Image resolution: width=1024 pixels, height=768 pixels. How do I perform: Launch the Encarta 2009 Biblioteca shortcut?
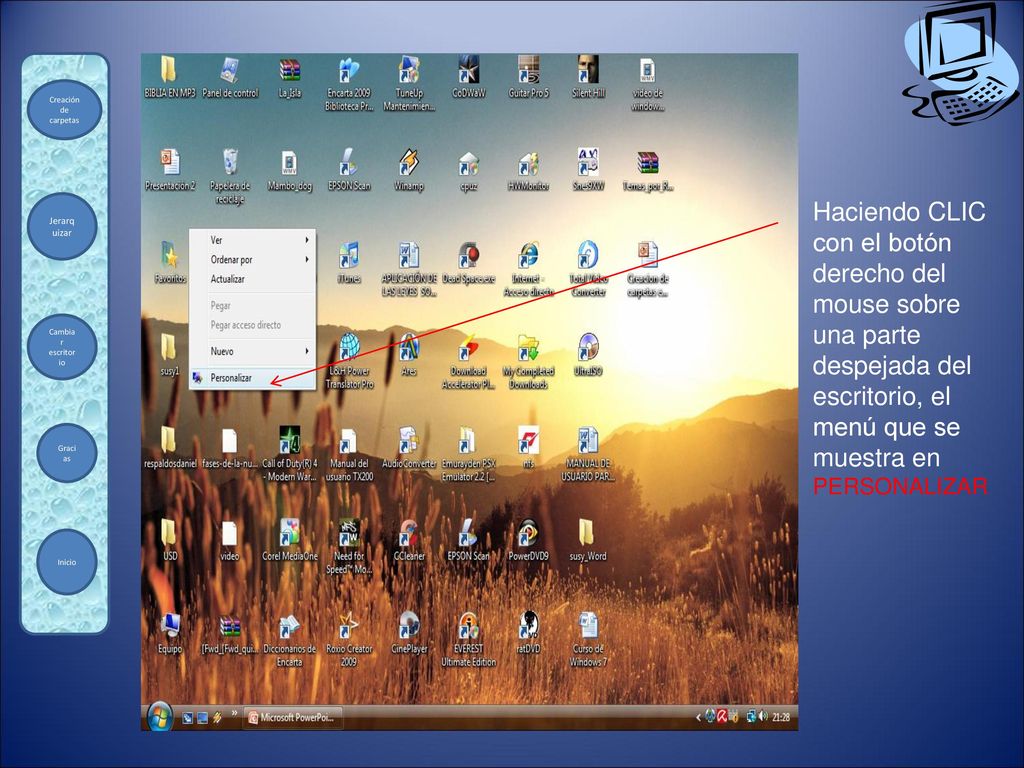click(x=349, y=71)
